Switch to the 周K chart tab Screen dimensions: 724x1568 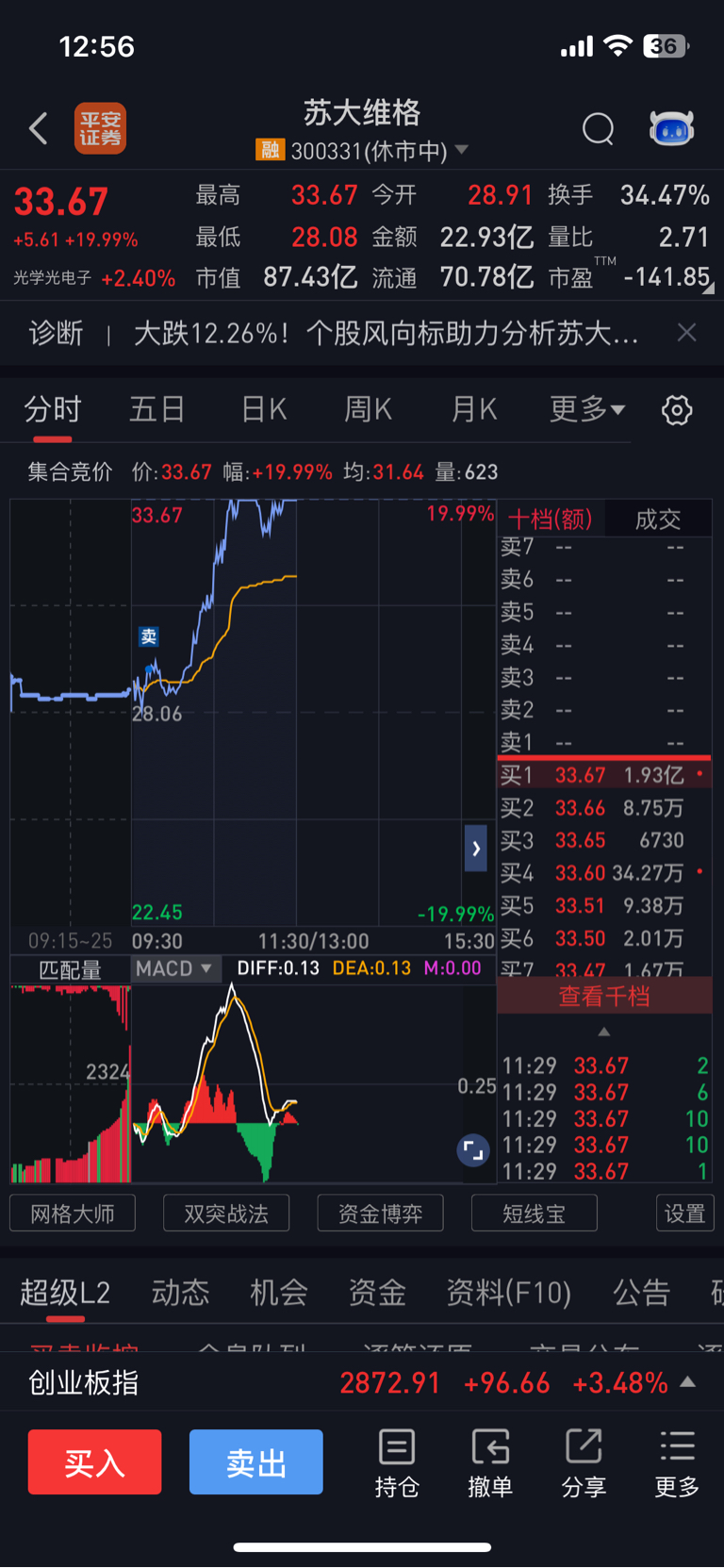(368, 410)
